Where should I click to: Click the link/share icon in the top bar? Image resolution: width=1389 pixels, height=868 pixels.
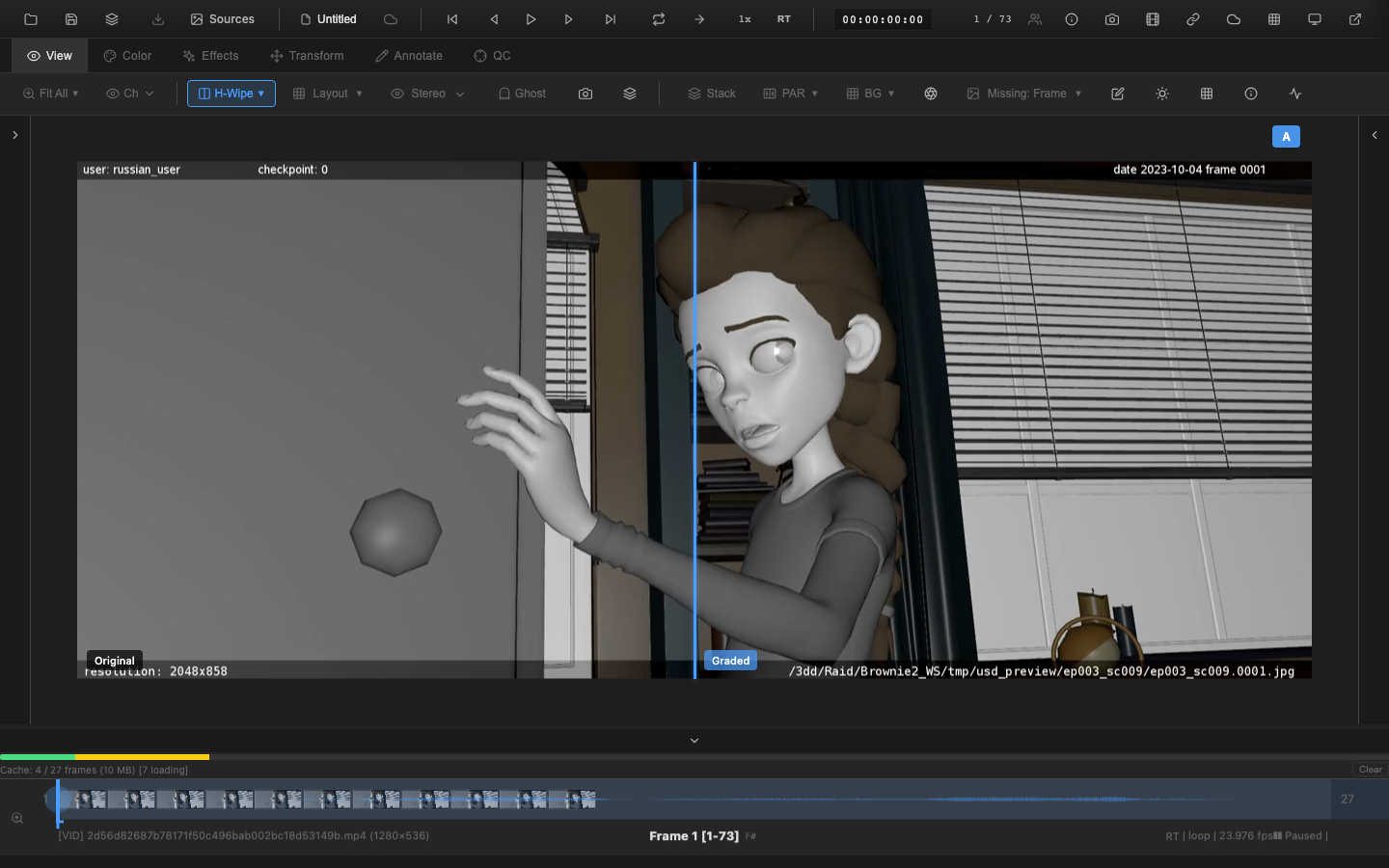pyautogui.click(x=1192, y=18)
